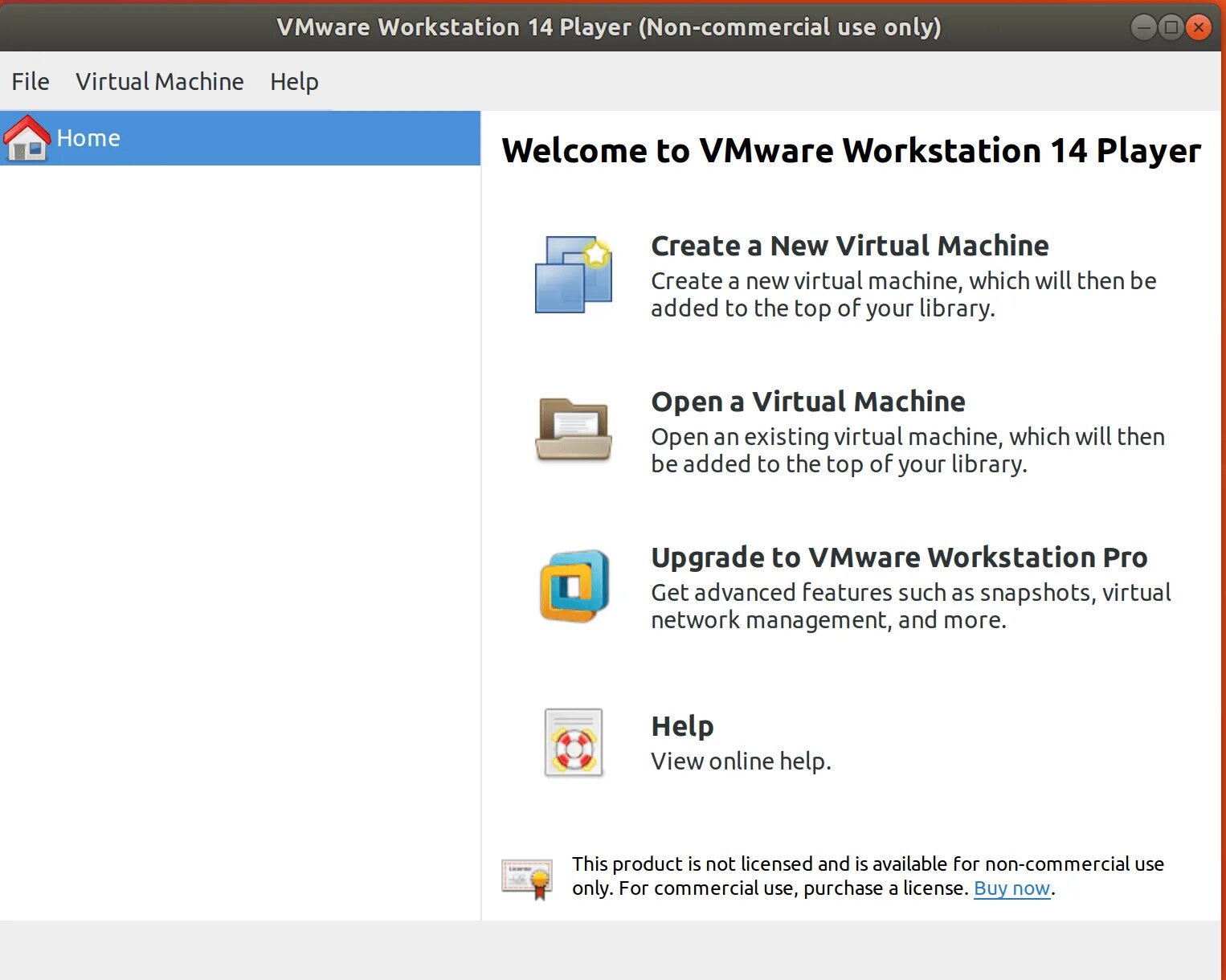The width and height of the screenshot is (1226, 980).
Task: Click the VMware Workstation Pro upgrade icon
Action: pyautogui.click(x=574, y=586)
